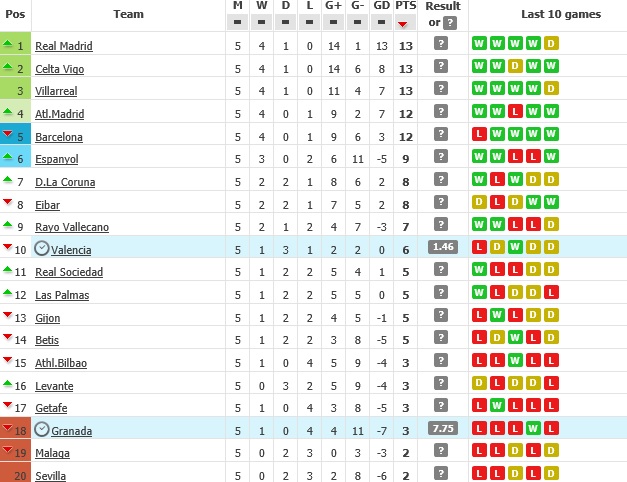Viewport: 627px width, 482px height.
Task: Open the Rayo Vallecano team link
Action: [x=71, y=227]
